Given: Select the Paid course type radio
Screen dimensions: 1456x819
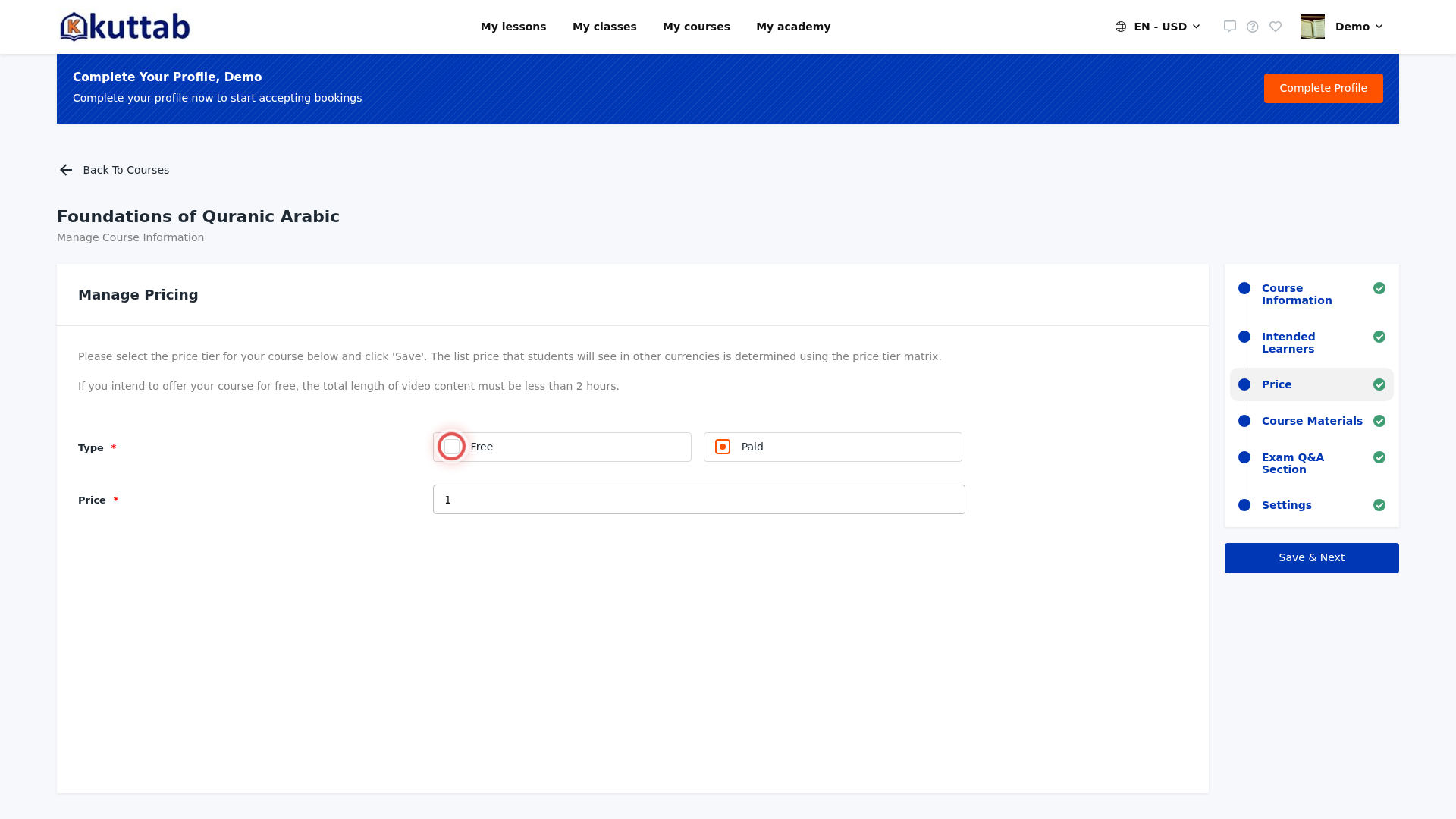Looking at the screenshot, I should [723, 447].
